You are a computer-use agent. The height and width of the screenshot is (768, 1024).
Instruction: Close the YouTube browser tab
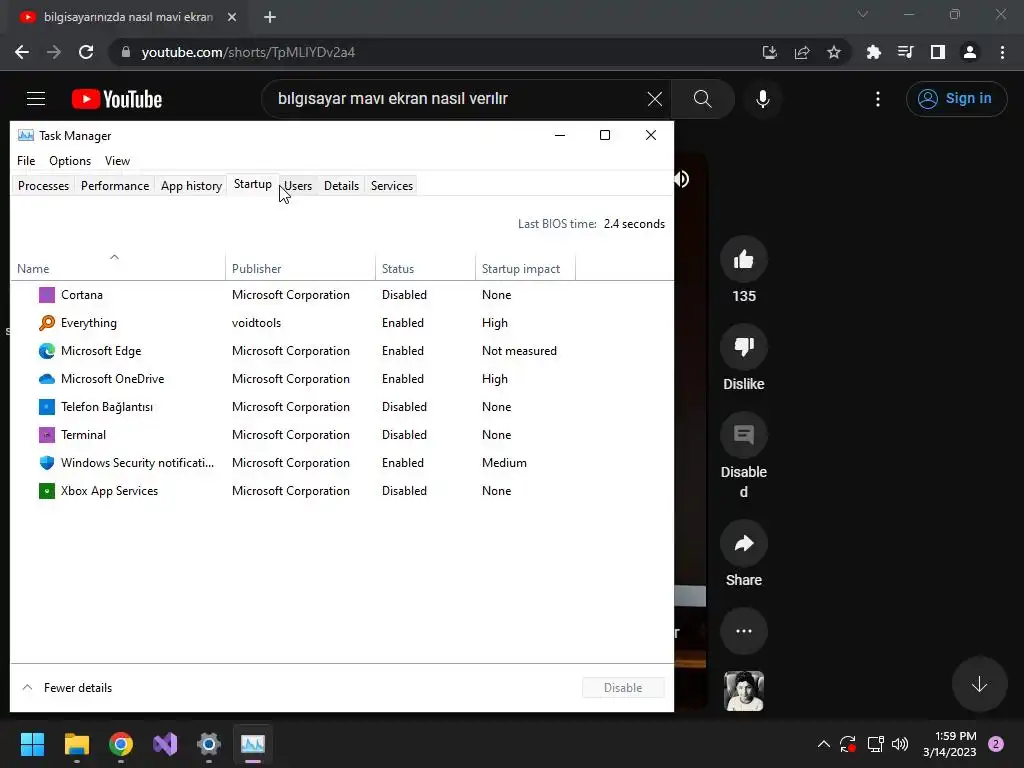pos(232,18)
